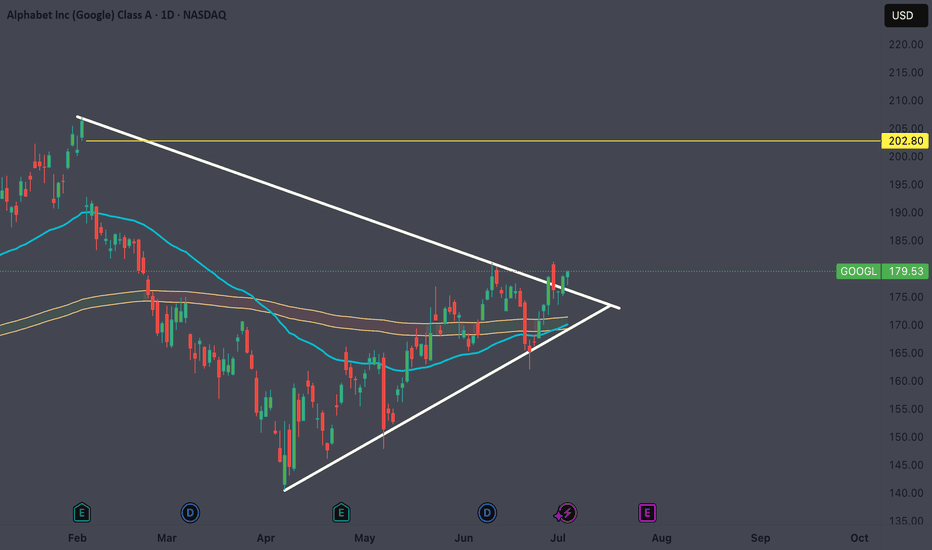The image size is (932, 550).
Task: Select the yellow 202.80 price label
Action: (x=905, y=141)
